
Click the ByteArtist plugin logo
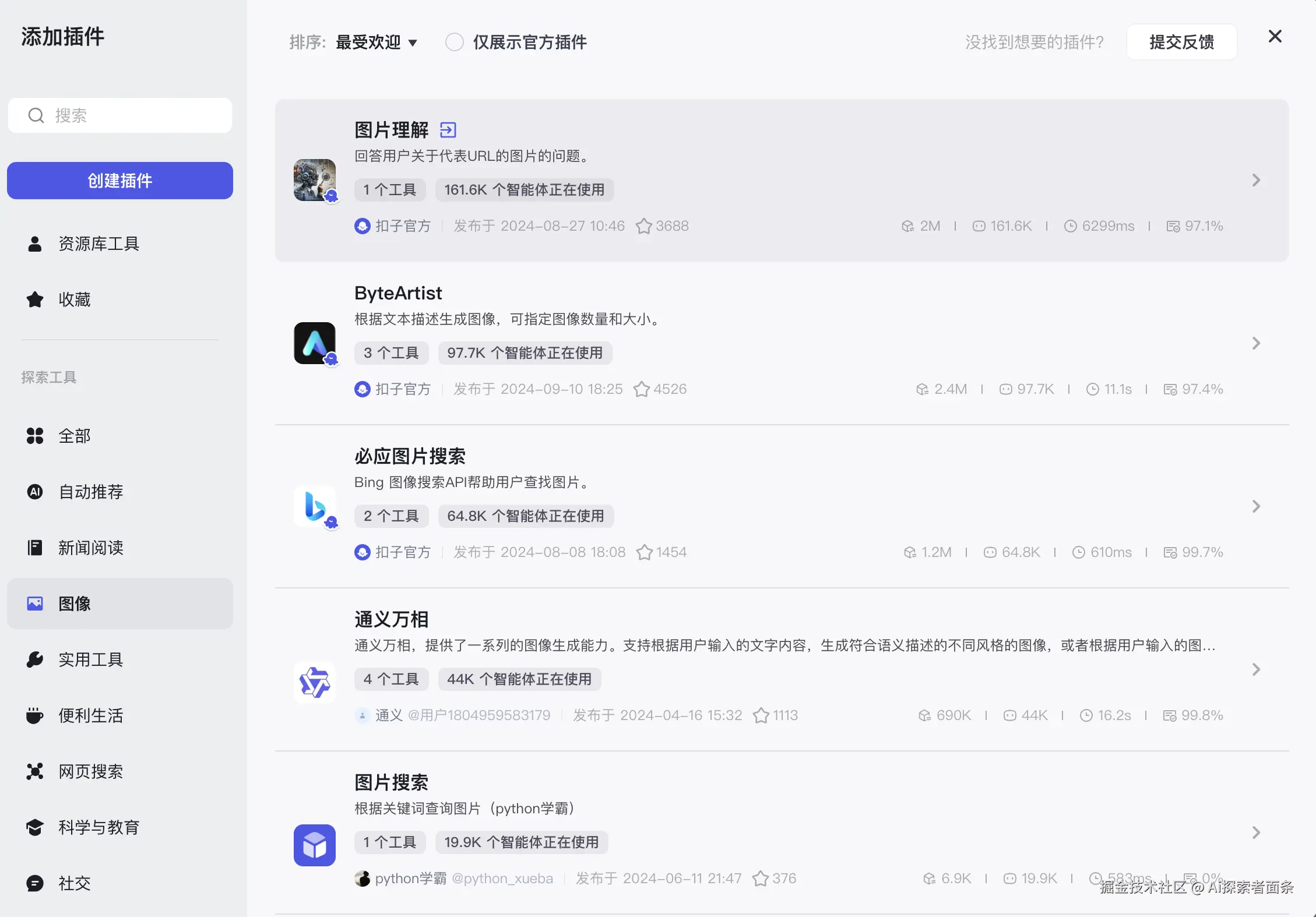click(315, 343)
